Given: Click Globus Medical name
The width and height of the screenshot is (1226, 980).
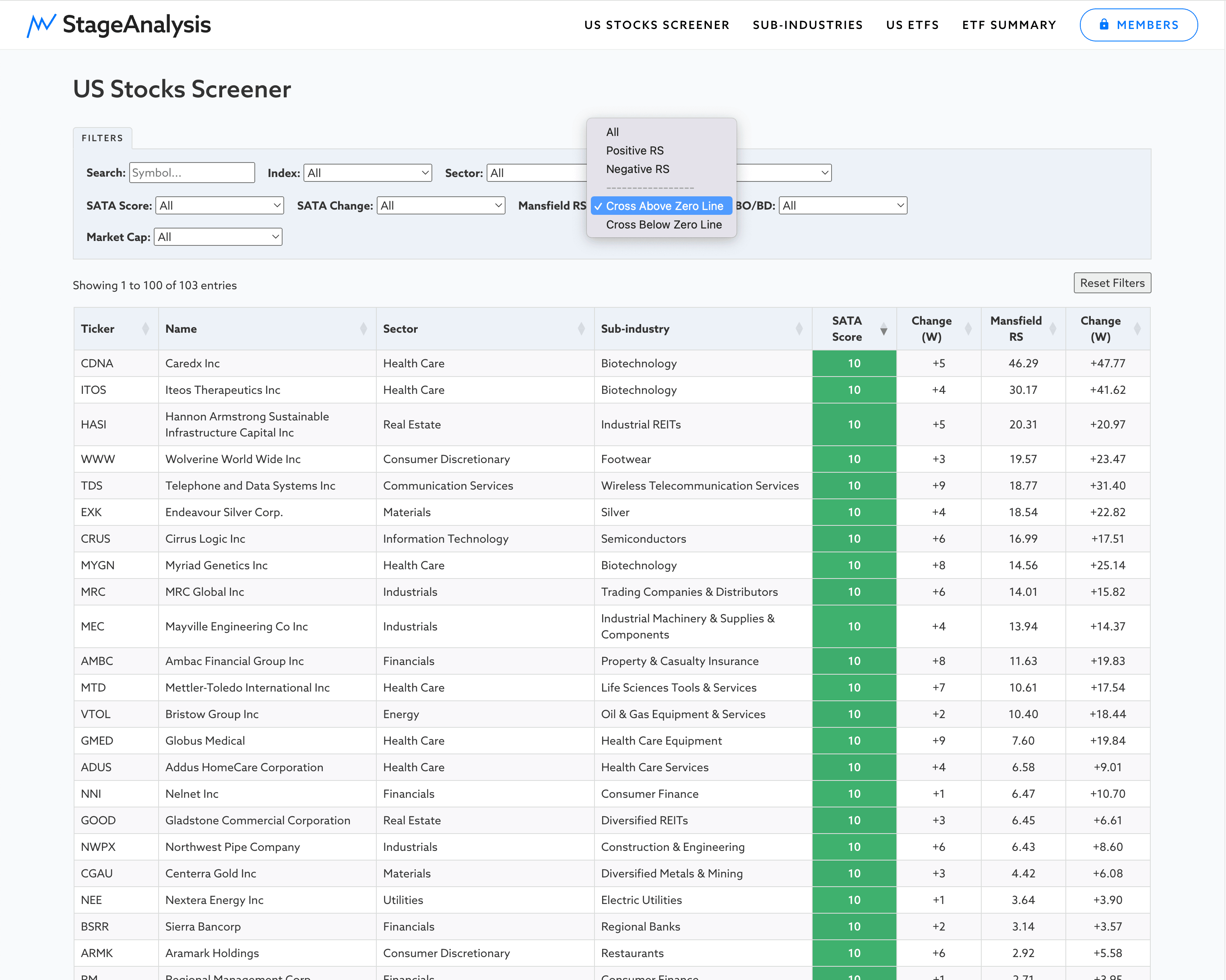Looking at the screenshot, I should [x=205, y=741].
